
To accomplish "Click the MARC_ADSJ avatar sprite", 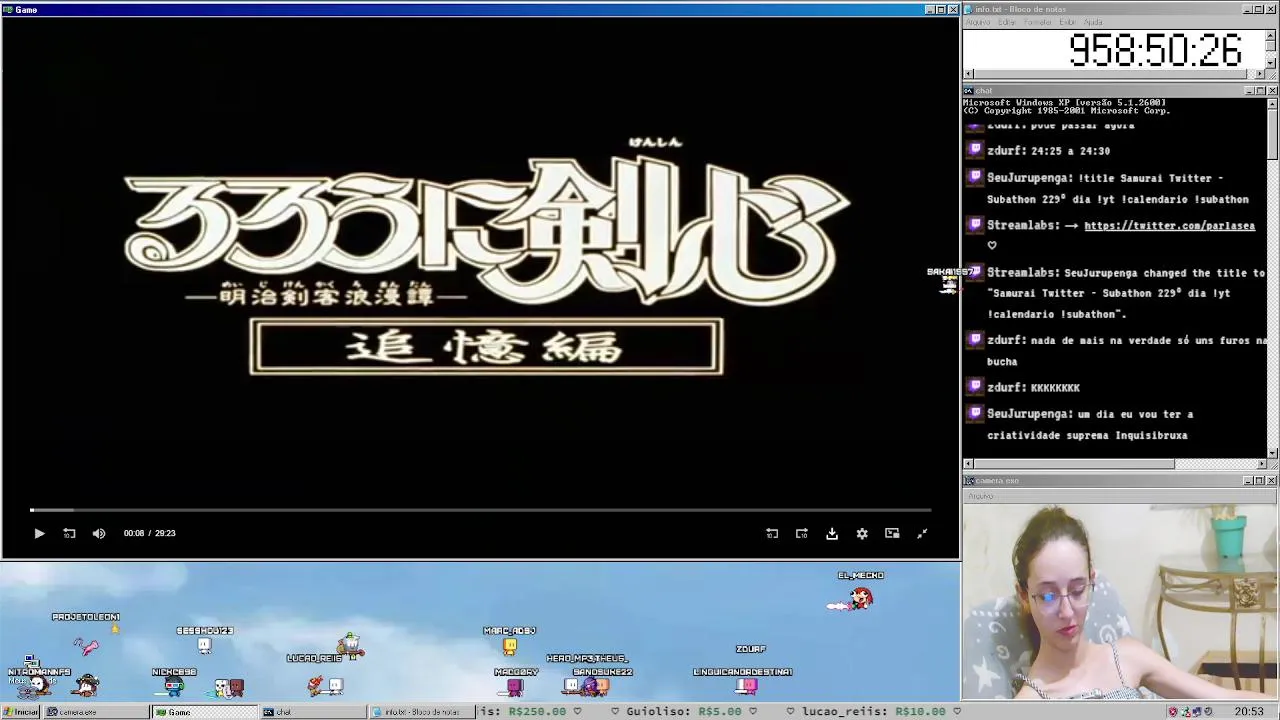I will pyautogui.click(x=510, y=648).
